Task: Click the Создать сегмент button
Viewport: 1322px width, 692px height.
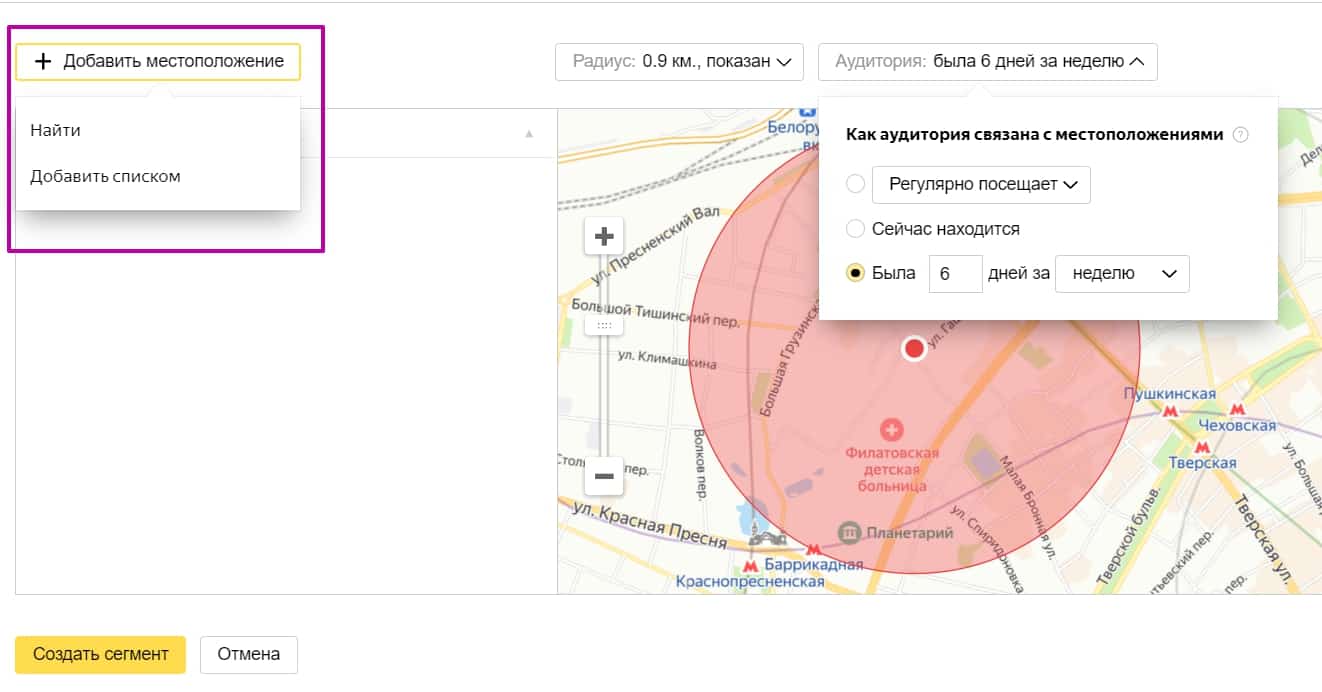Action: (99, 654)
